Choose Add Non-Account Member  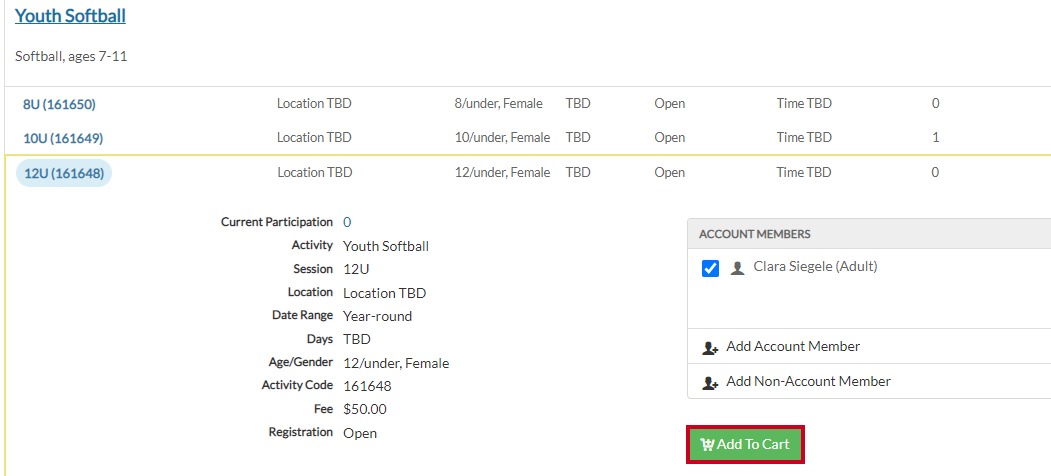click(808, 381)
